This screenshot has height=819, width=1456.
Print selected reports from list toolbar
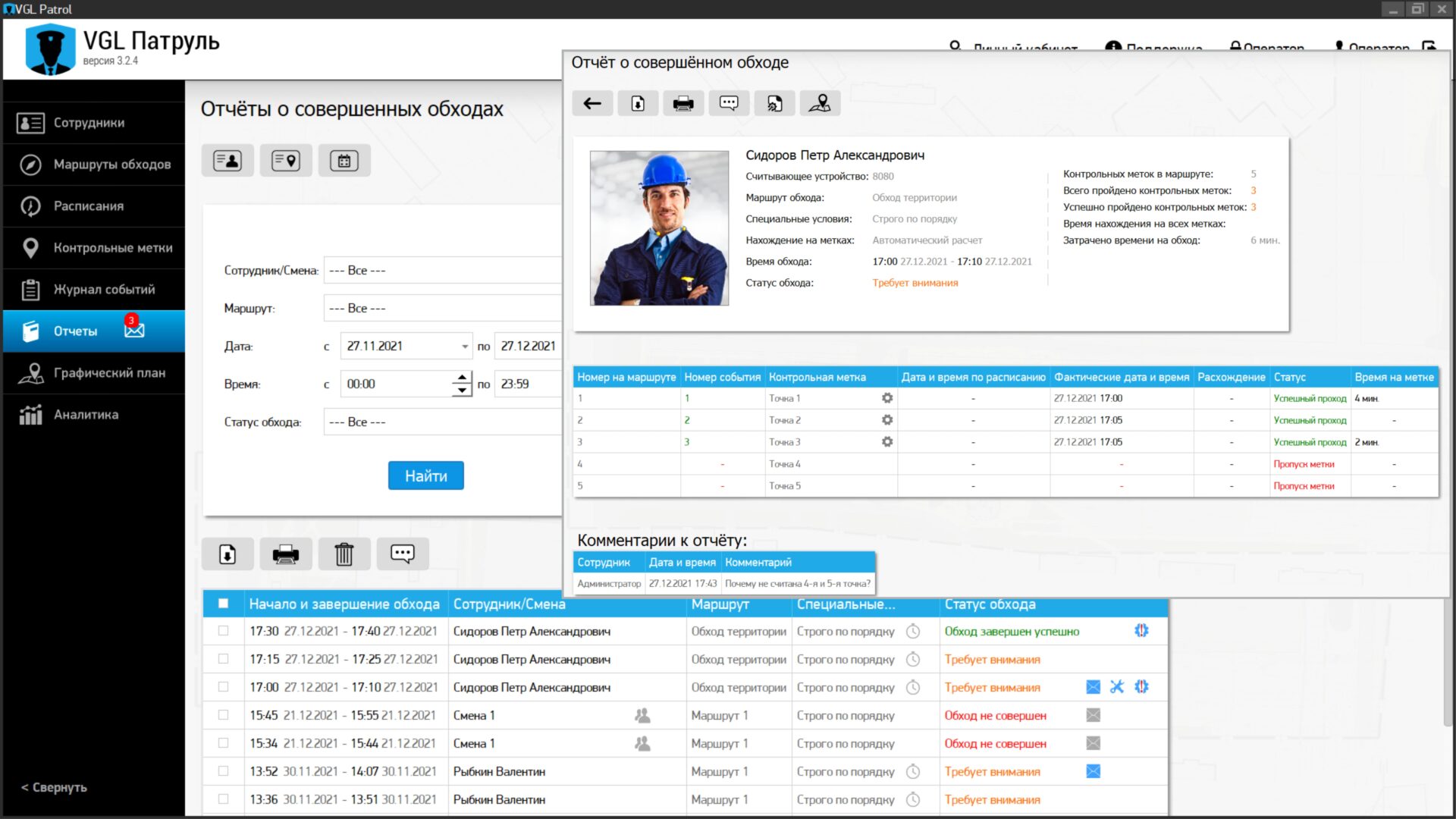pyautogui.click(x=286, y=554)
